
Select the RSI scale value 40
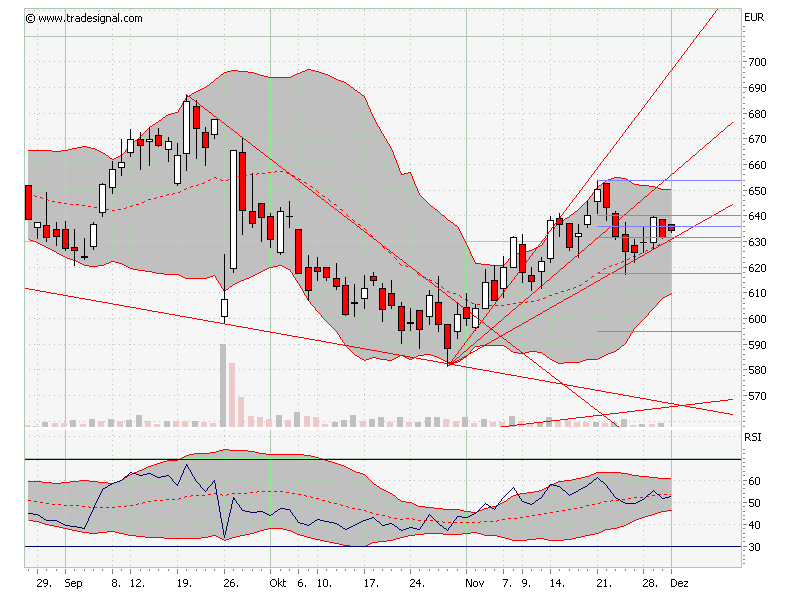754,525
